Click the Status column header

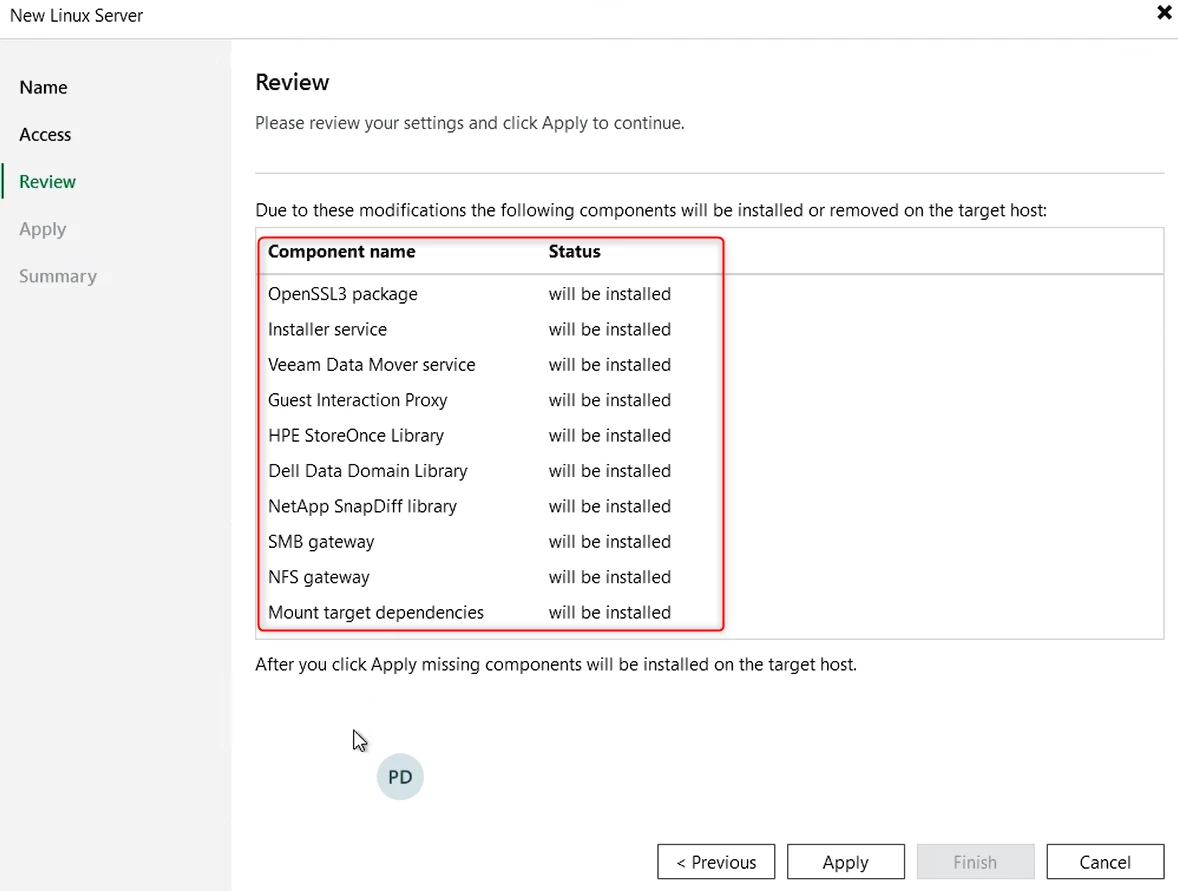[x=574, y=251]
